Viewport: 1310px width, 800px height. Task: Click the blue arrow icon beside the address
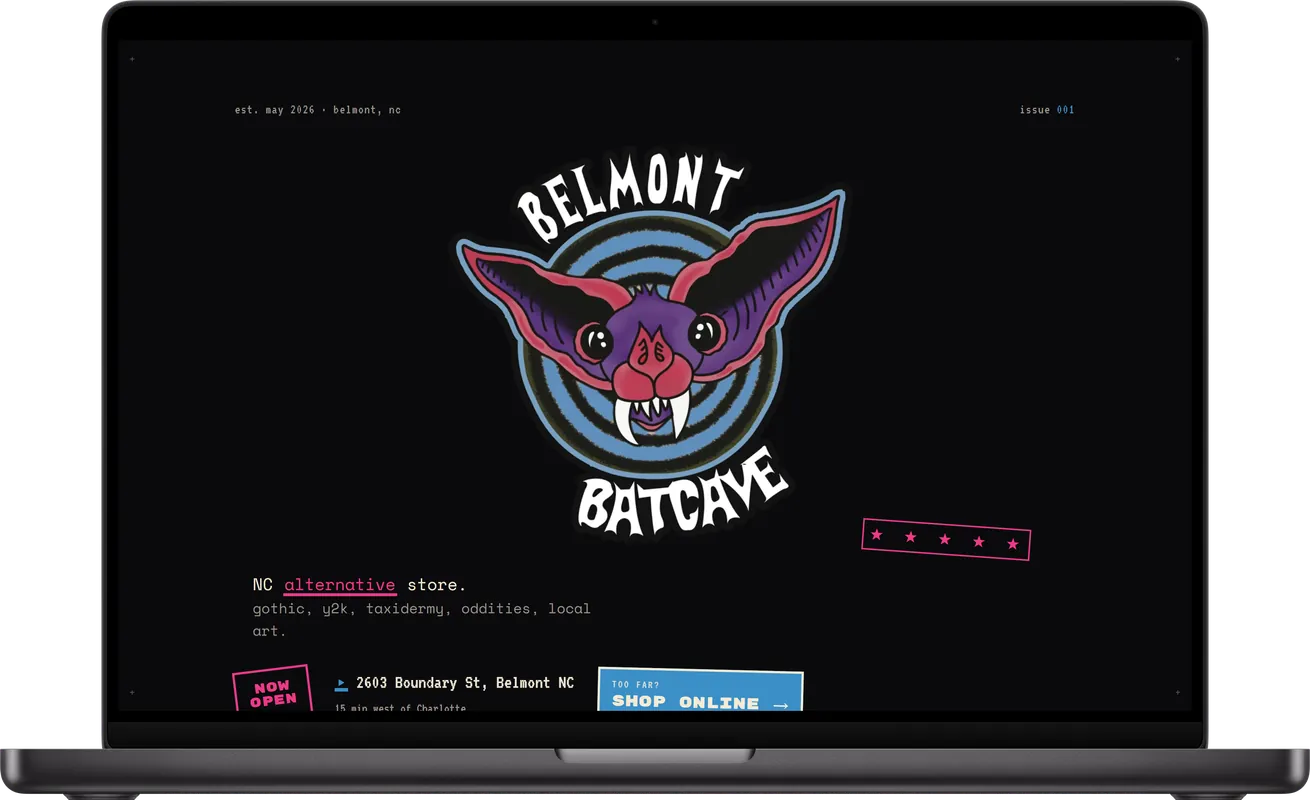point(341,684)
